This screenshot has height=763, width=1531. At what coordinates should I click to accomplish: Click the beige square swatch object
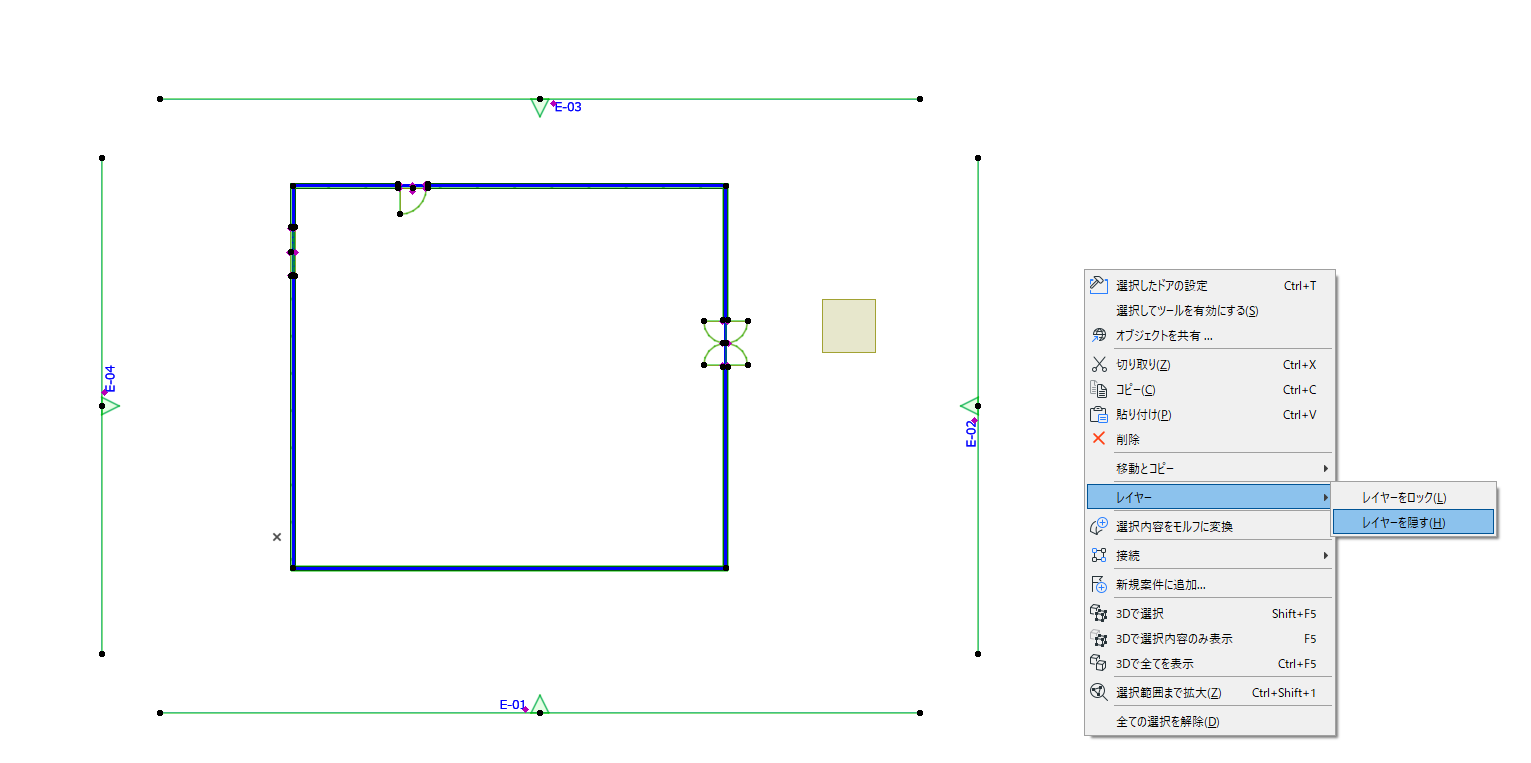849,326
